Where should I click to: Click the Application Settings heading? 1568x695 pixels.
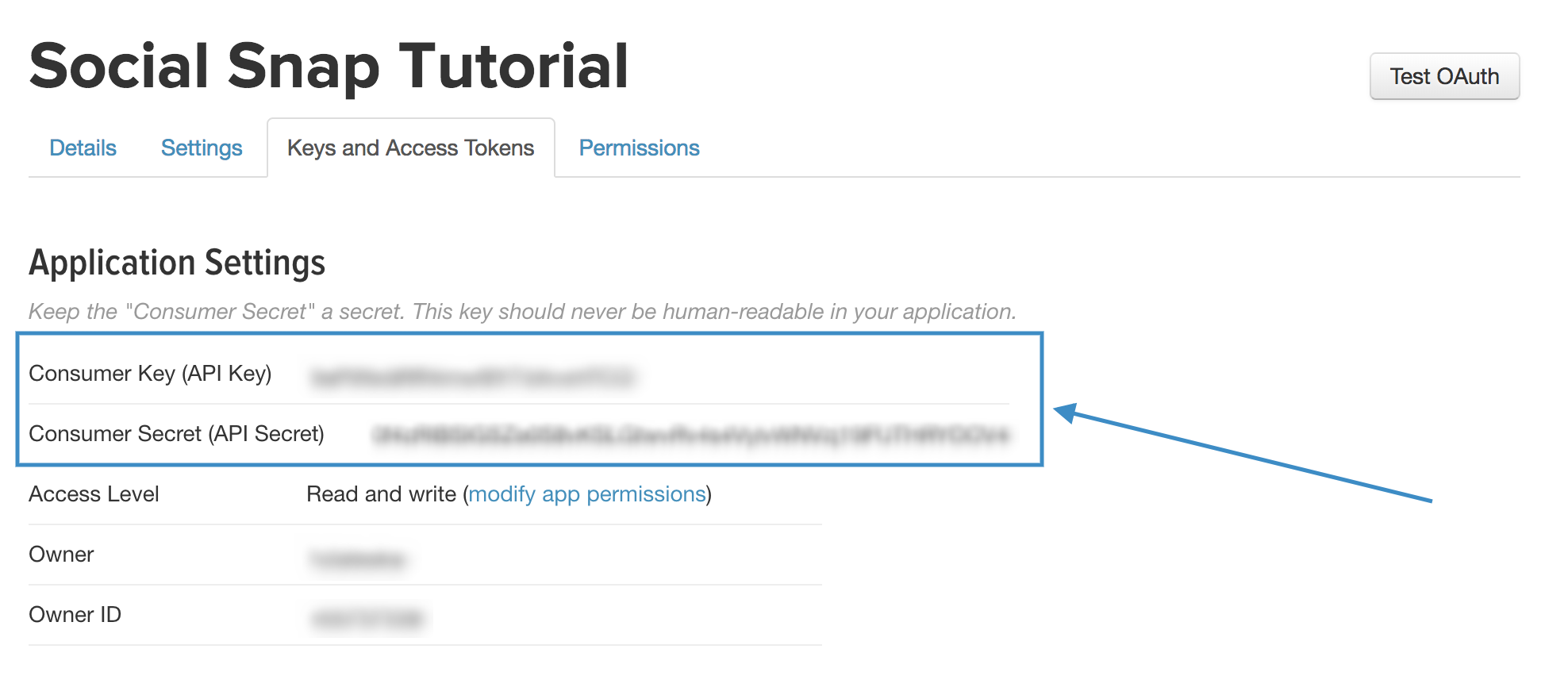click(x=177, y=263)
